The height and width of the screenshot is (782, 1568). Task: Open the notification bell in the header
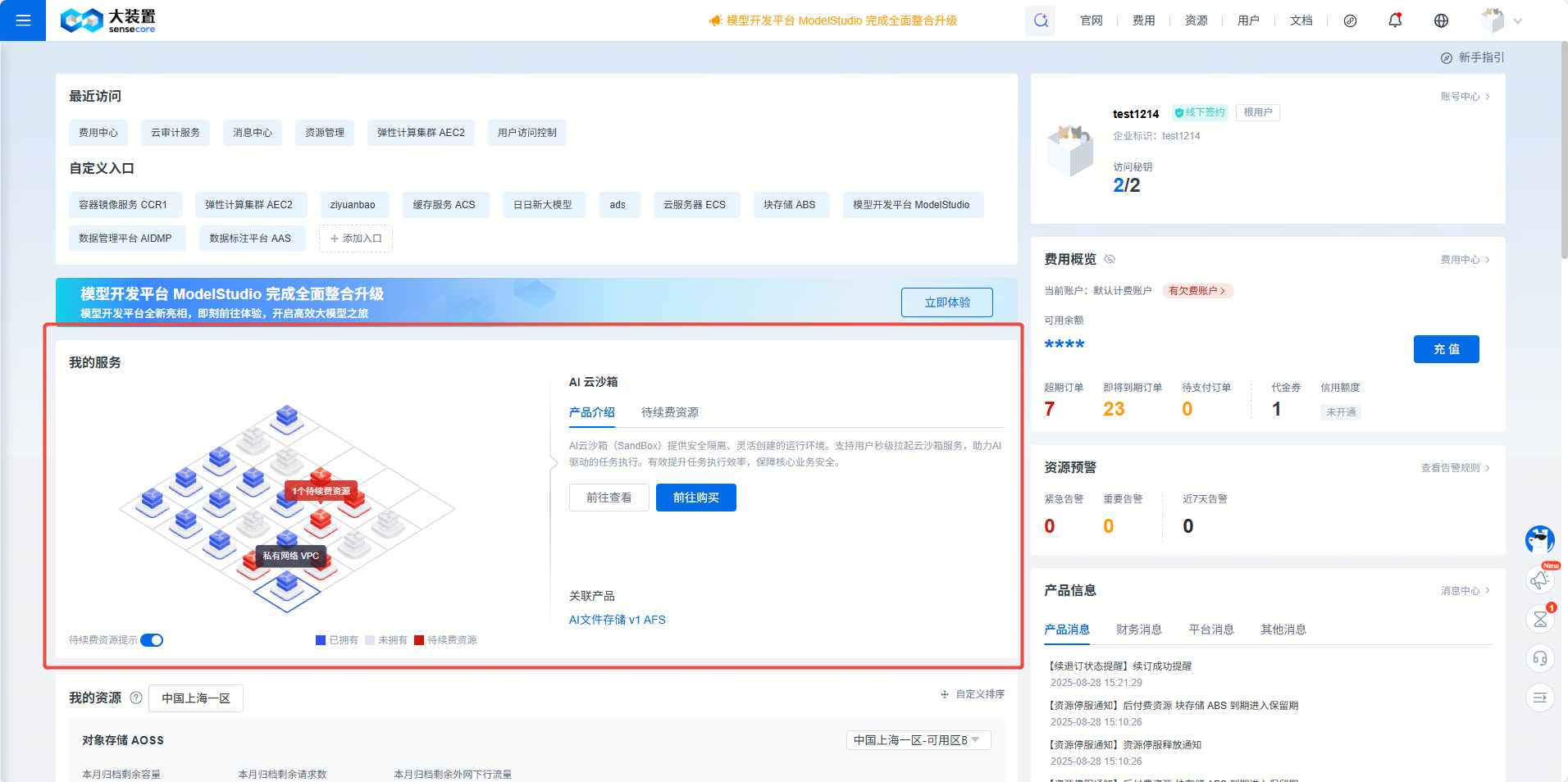pos(1395,20)
